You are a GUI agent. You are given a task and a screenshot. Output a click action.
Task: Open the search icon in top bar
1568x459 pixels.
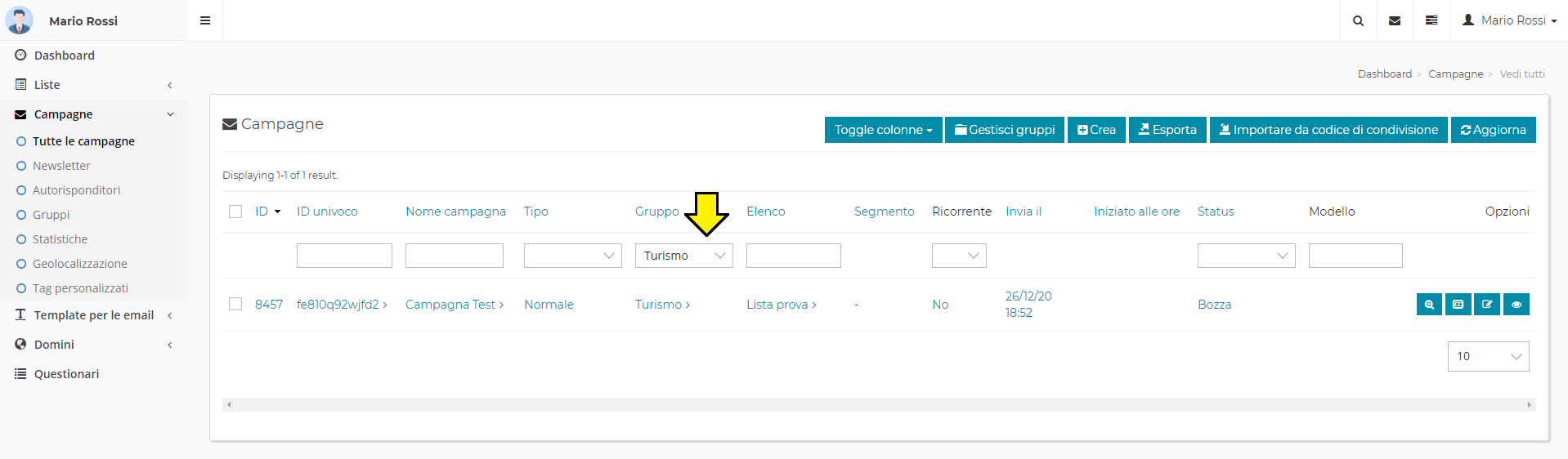click(1358, 20)
